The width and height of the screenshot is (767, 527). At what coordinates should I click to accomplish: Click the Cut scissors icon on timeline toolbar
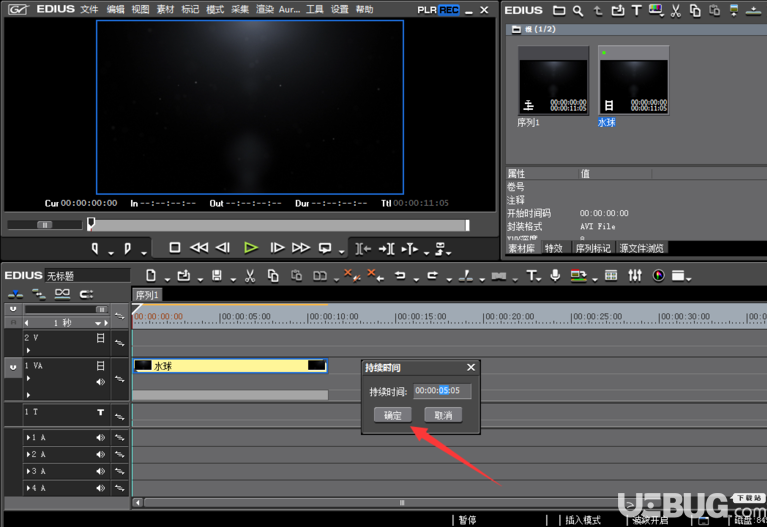click(250, 276)
